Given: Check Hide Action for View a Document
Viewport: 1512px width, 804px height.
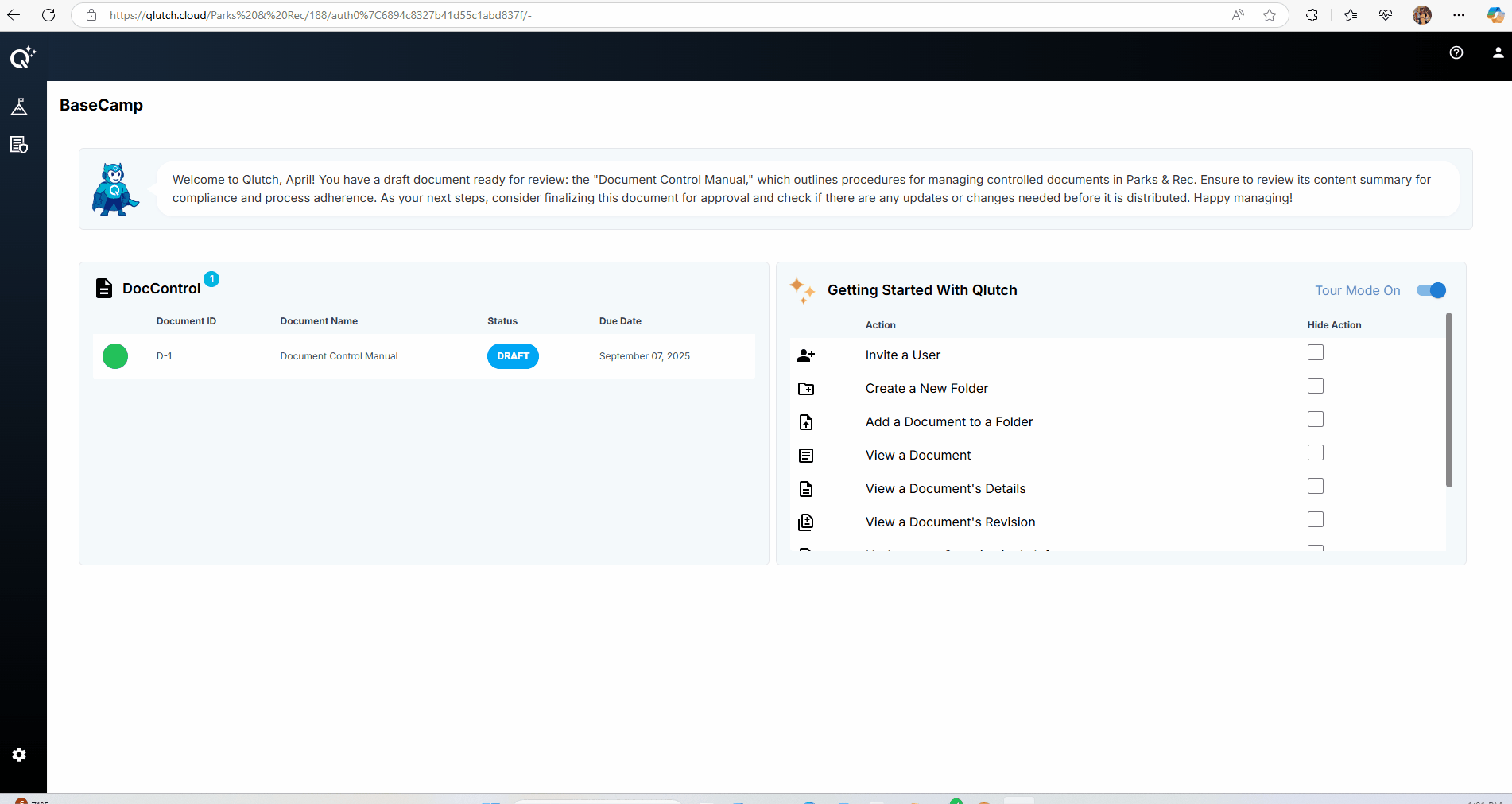Looking at the screenshot, I should coord(1316,452).
